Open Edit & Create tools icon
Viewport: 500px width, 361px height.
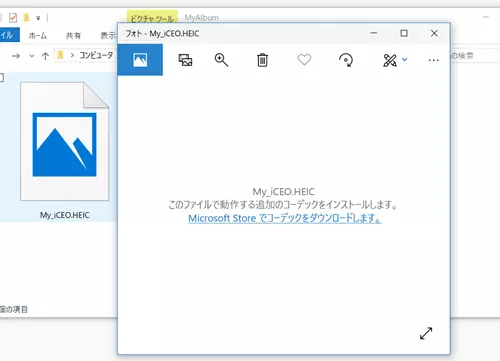390,60
